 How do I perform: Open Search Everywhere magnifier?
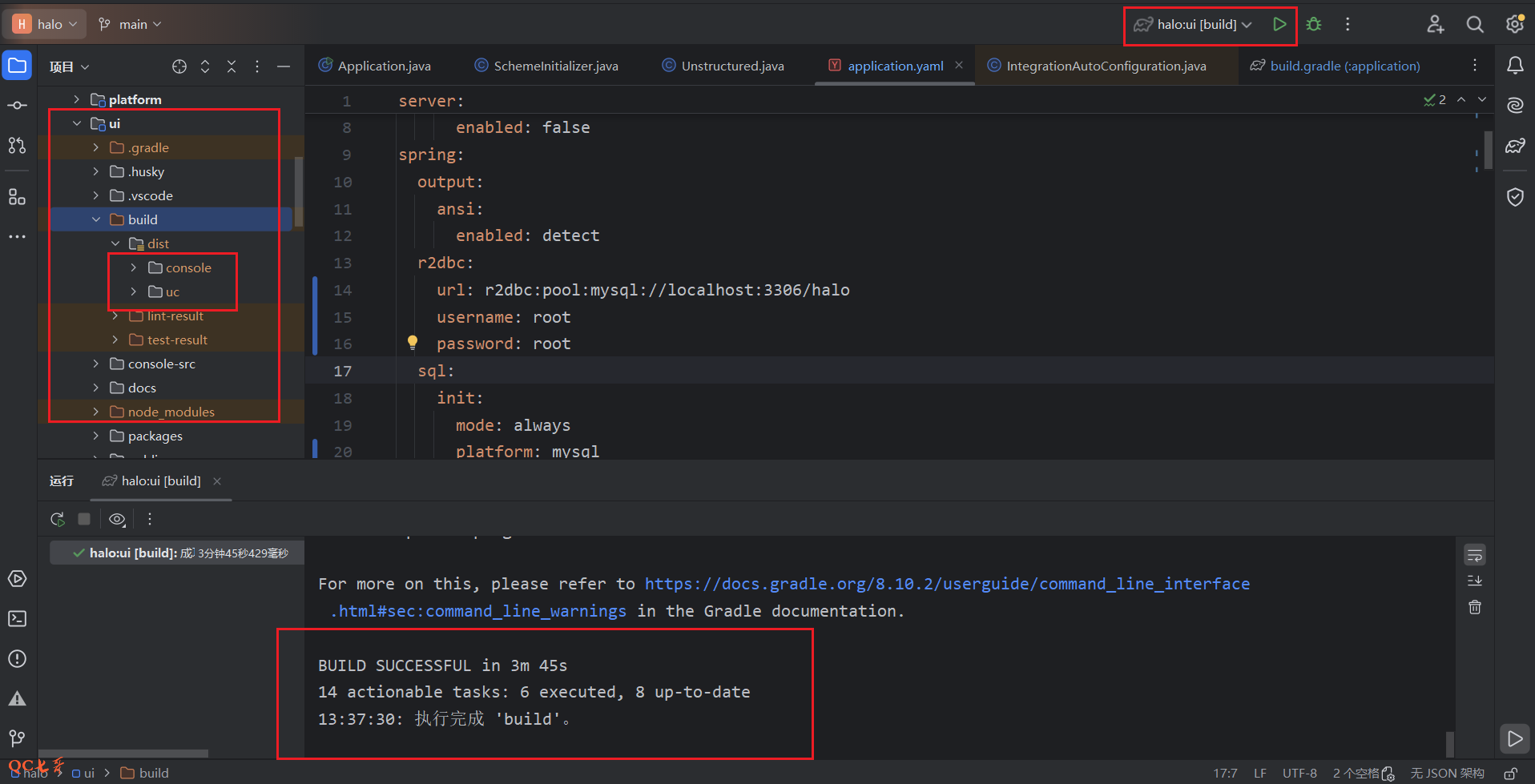(1474, 24)
